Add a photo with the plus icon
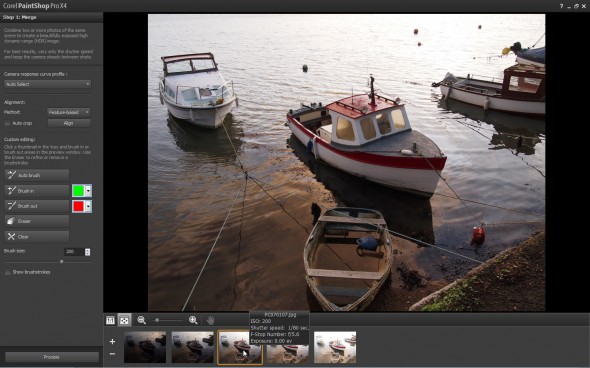Viewport: 590px width, 368px height. pyautogui.click(x=112, y=341)
